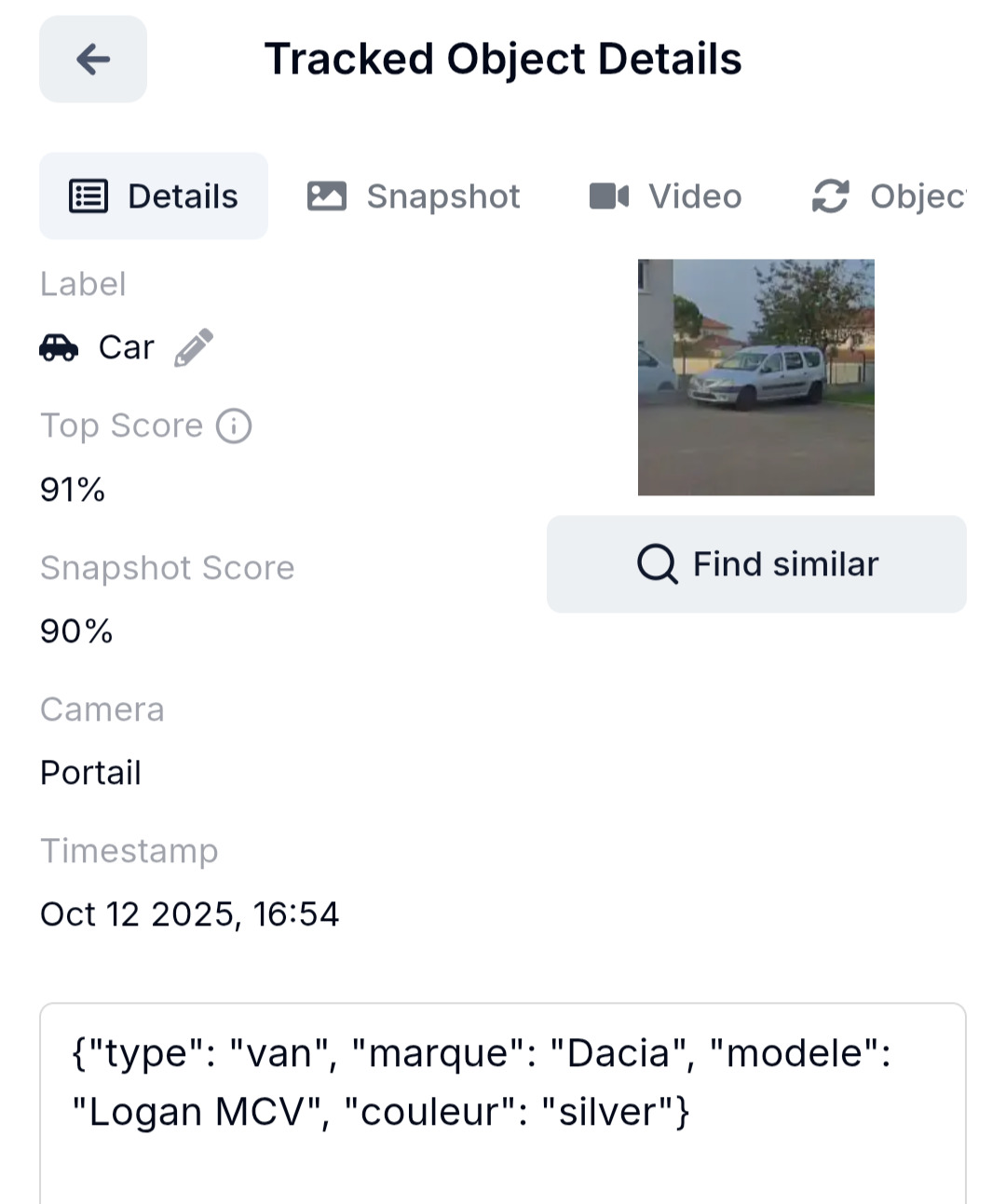Click the magnifier icon in Find similar
The image size is (1006, 1204).
(657, 564)
